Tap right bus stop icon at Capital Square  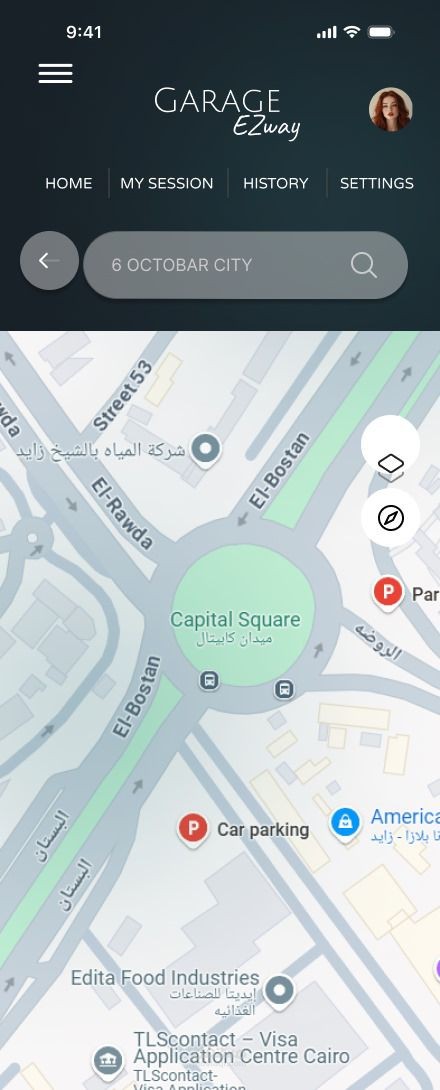(284, 690)
